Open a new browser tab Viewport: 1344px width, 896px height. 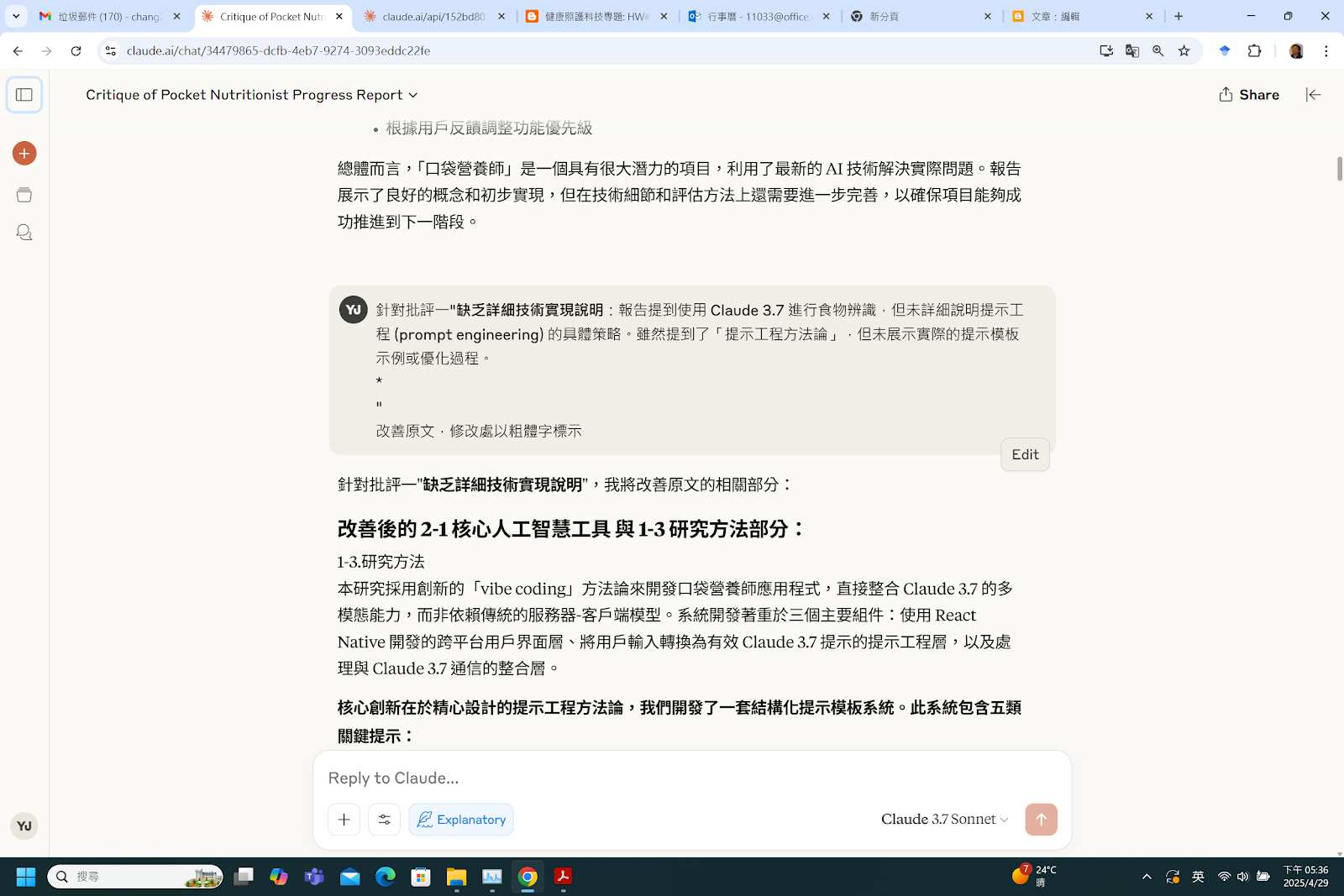tap(1179, 16)
